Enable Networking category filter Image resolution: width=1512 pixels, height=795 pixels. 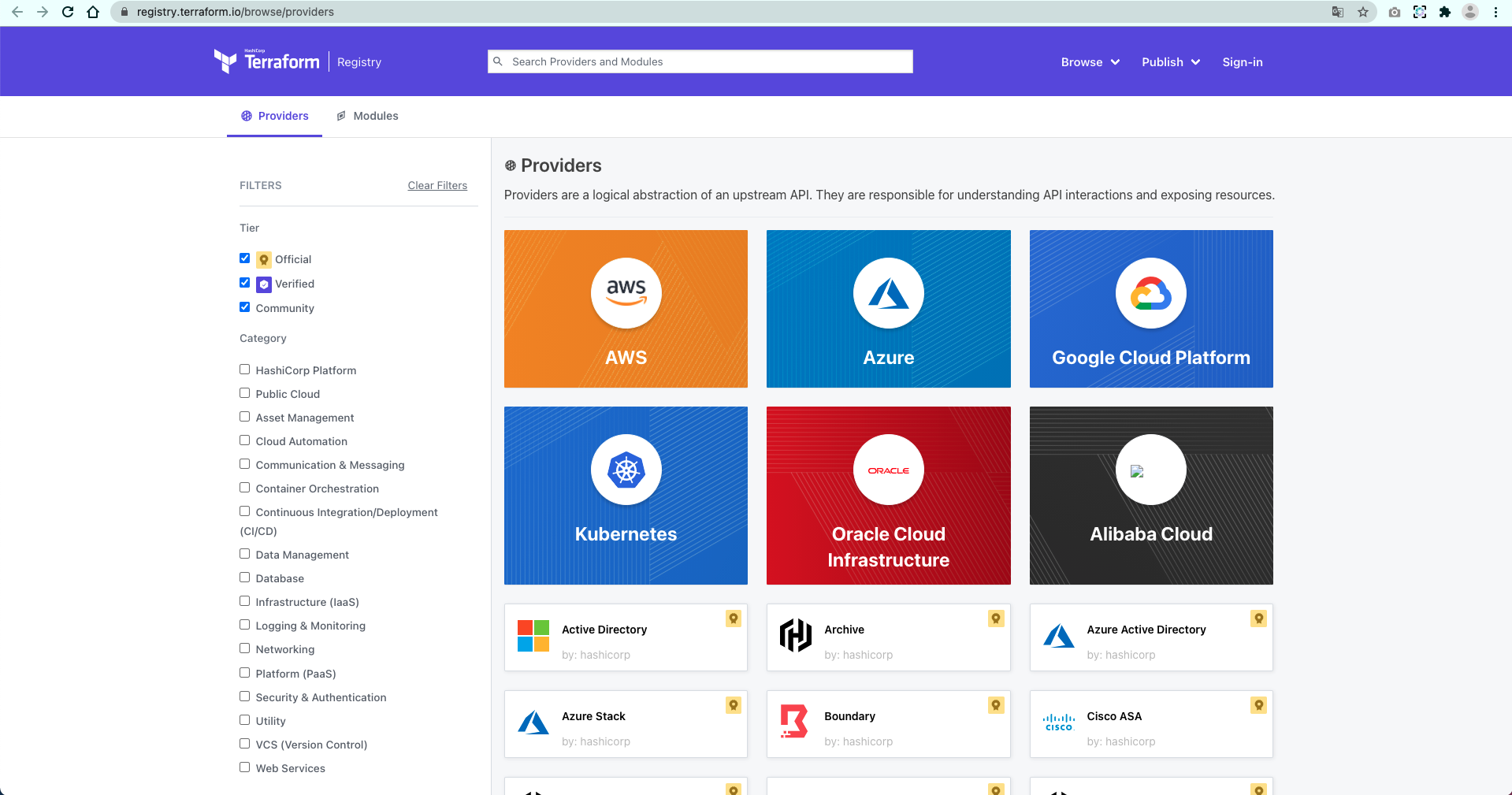(245, 648)
